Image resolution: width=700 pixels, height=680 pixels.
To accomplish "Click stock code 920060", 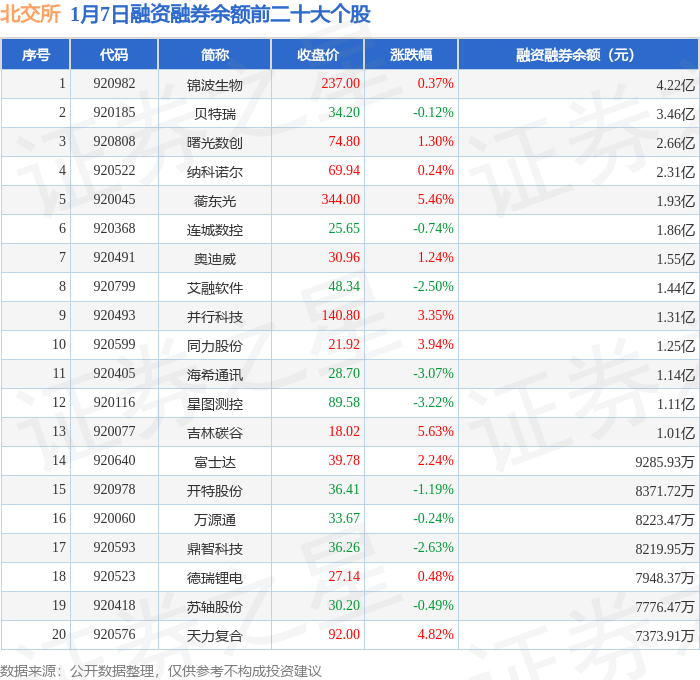I will tap(114, 519).
